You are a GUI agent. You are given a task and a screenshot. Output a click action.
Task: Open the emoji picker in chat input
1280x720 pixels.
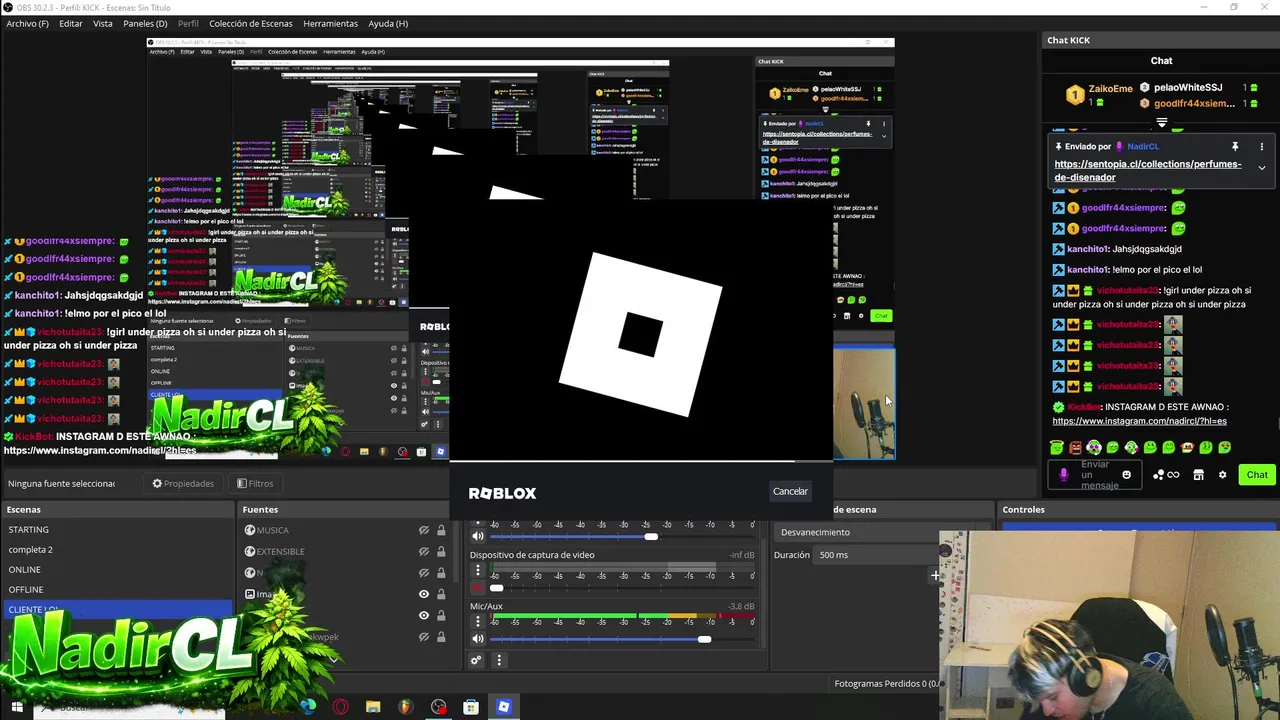[x=1127, y=475]
